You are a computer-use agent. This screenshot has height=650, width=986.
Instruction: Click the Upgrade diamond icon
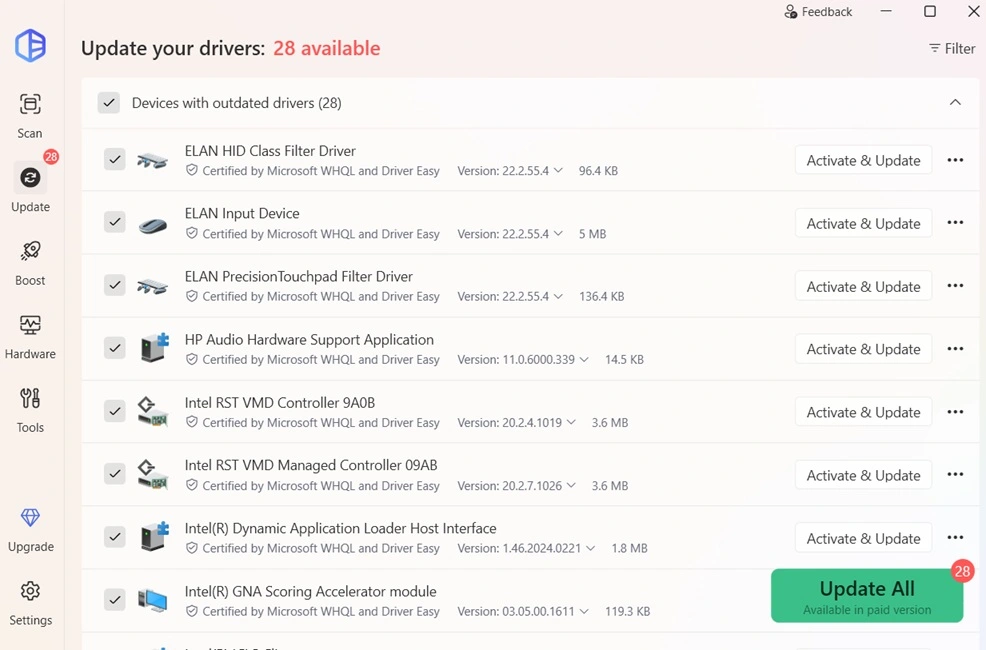coord(30,517)
